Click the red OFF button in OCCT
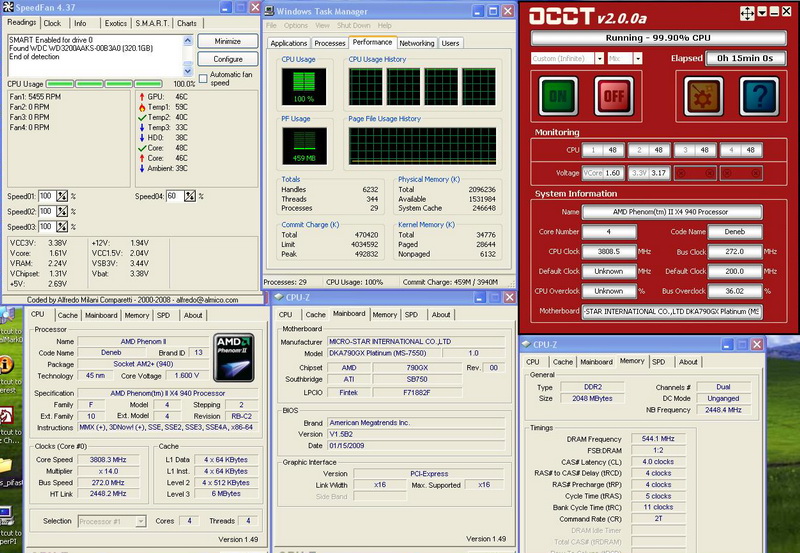Screen dimensions: 800x553 coord(614,96)
